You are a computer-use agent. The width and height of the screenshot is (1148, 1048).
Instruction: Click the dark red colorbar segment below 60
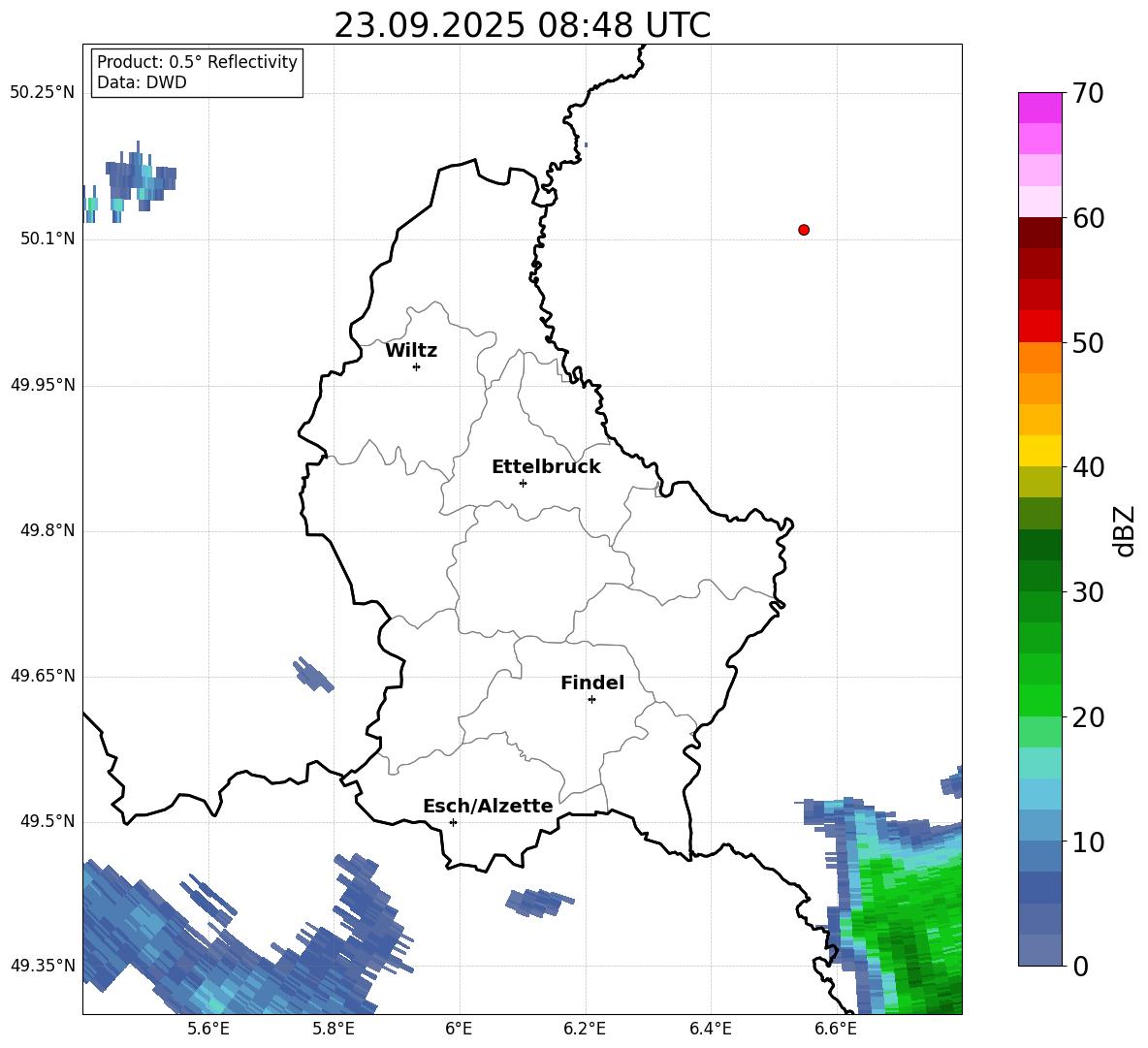point(1039,233)
